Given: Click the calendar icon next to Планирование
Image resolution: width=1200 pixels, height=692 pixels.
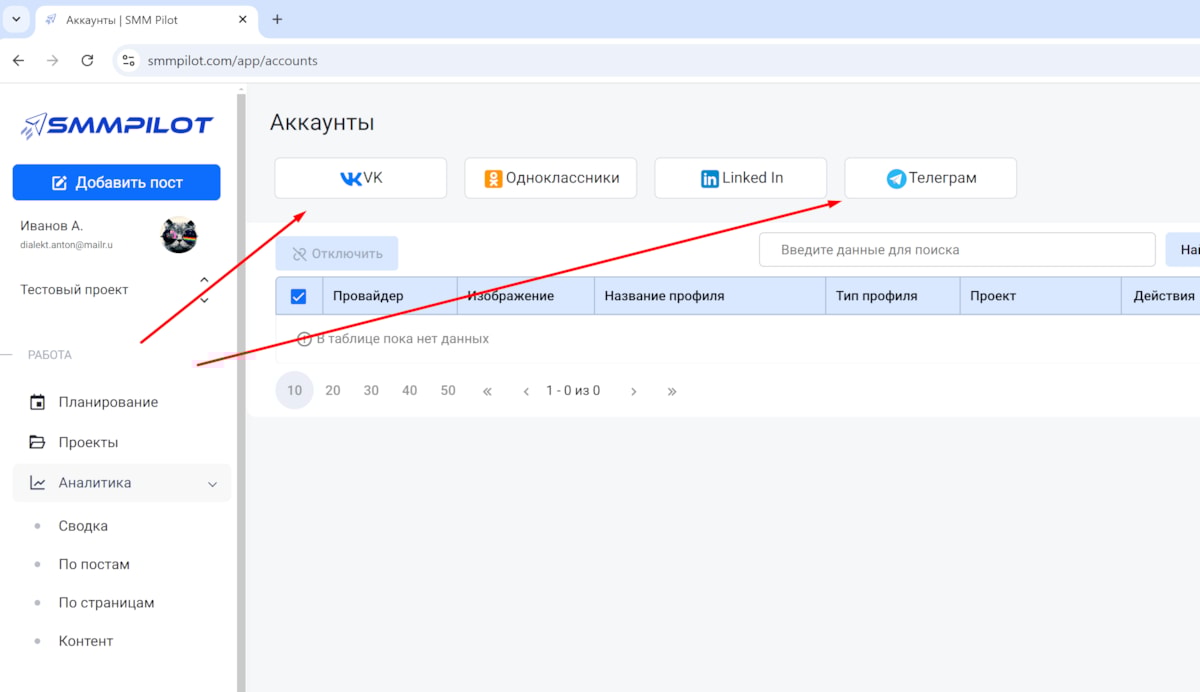Looking at the screenshot, I should coord(38,402).
